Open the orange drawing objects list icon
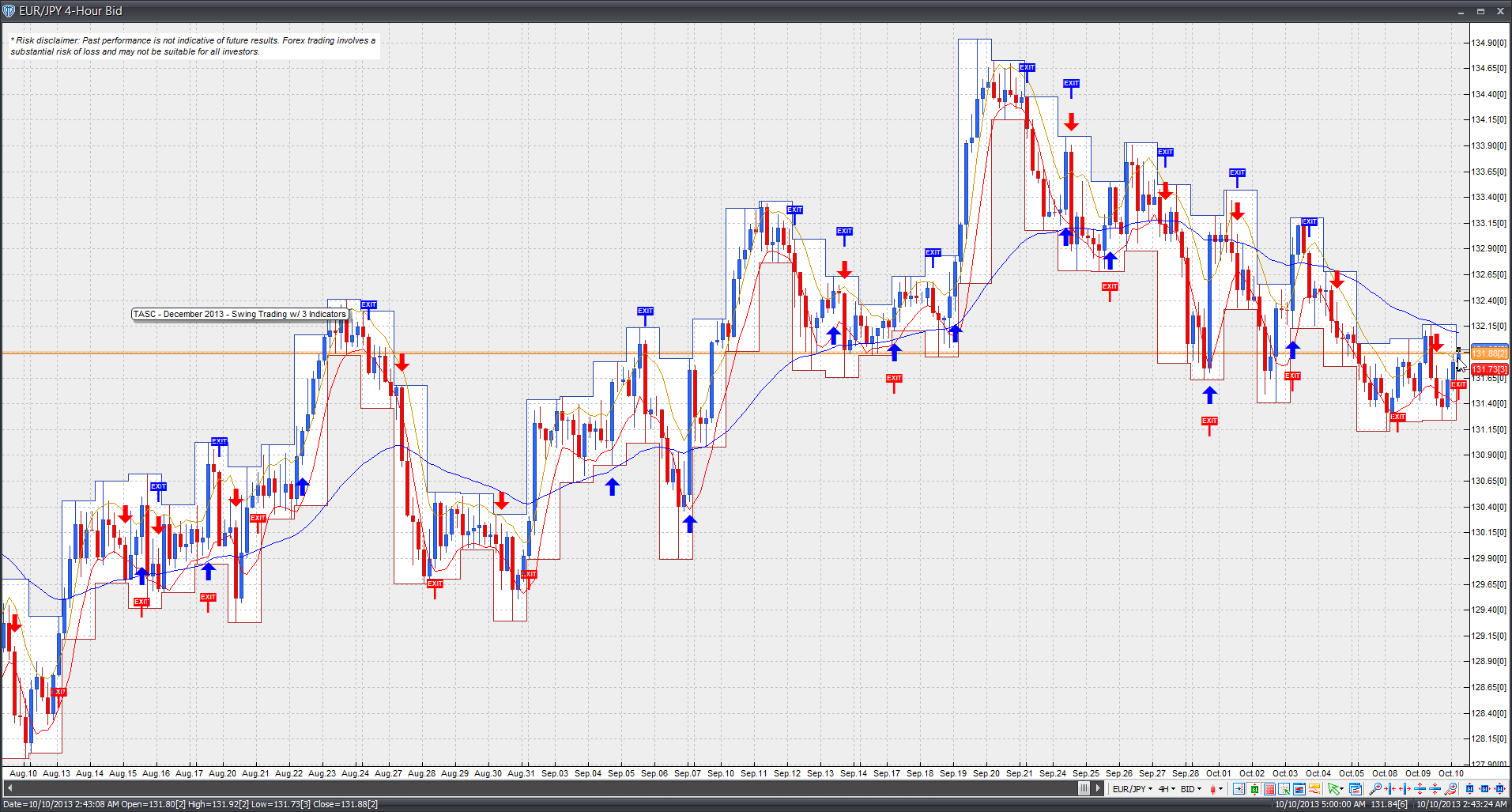1512x812 pixels. pos(1314,789)
